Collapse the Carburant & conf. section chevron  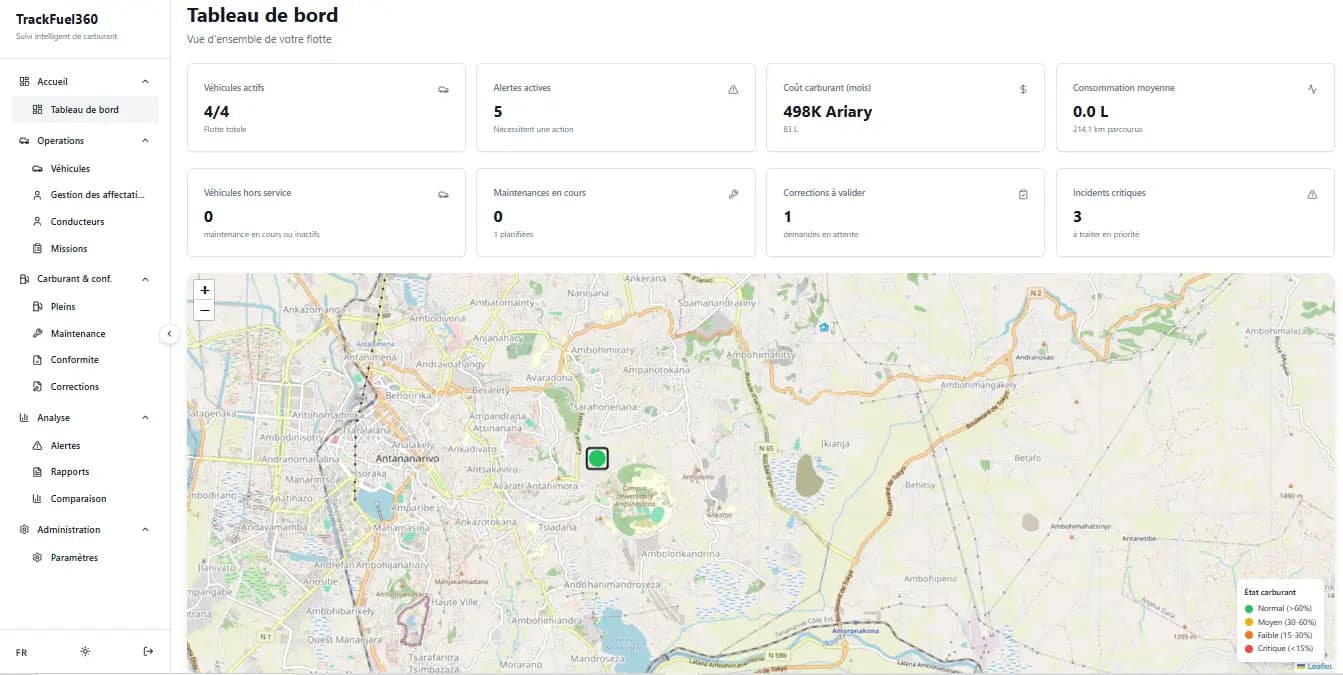point(145,279)
